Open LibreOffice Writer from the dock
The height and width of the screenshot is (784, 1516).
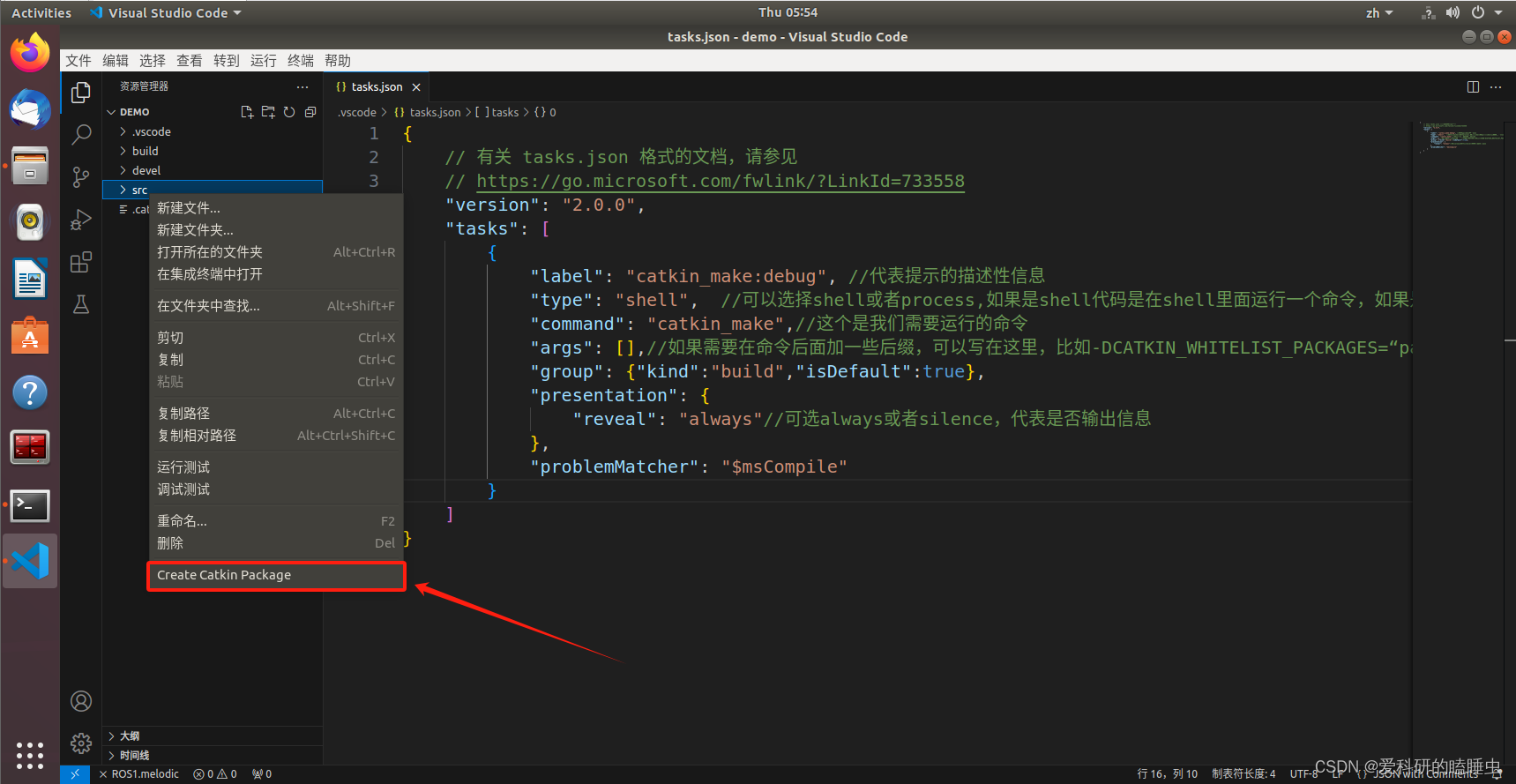point(30,279)
